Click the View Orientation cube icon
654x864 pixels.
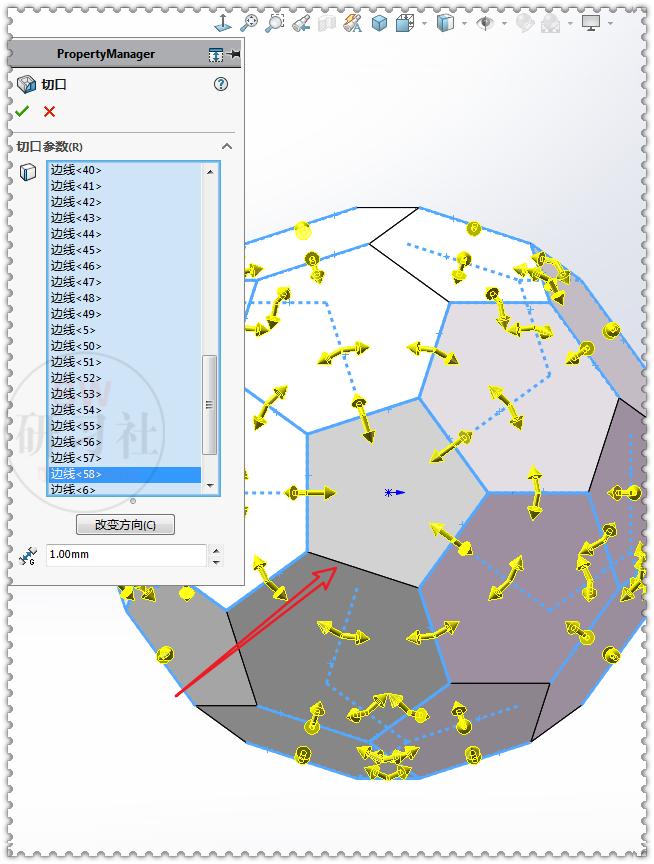coord(405,23)
